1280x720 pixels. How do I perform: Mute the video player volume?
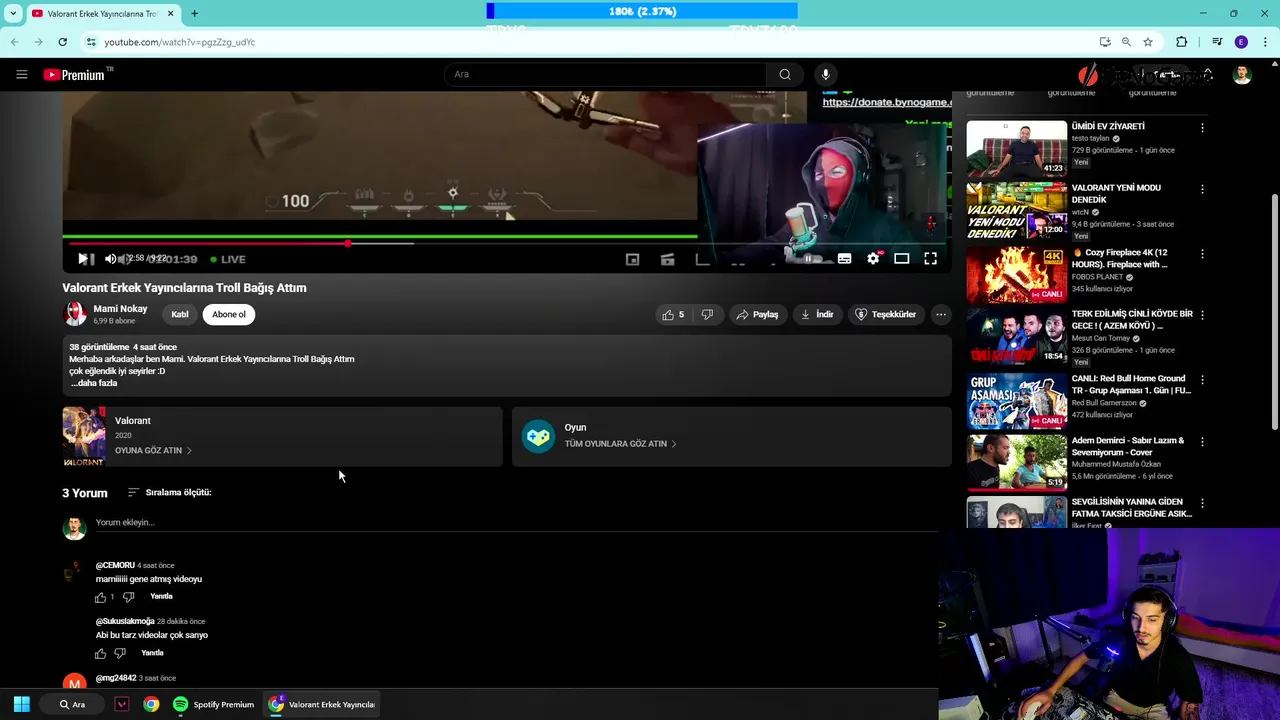coord(110,259)
